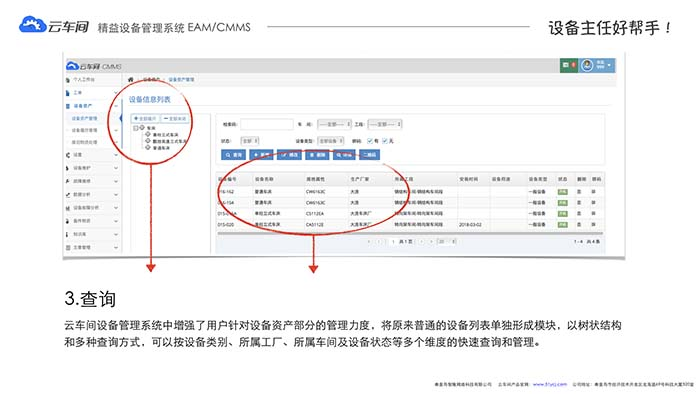Expand the 工单 sidebar chevron
The image size is (700, 394).
pyautogui.click(x=116, y=93)
